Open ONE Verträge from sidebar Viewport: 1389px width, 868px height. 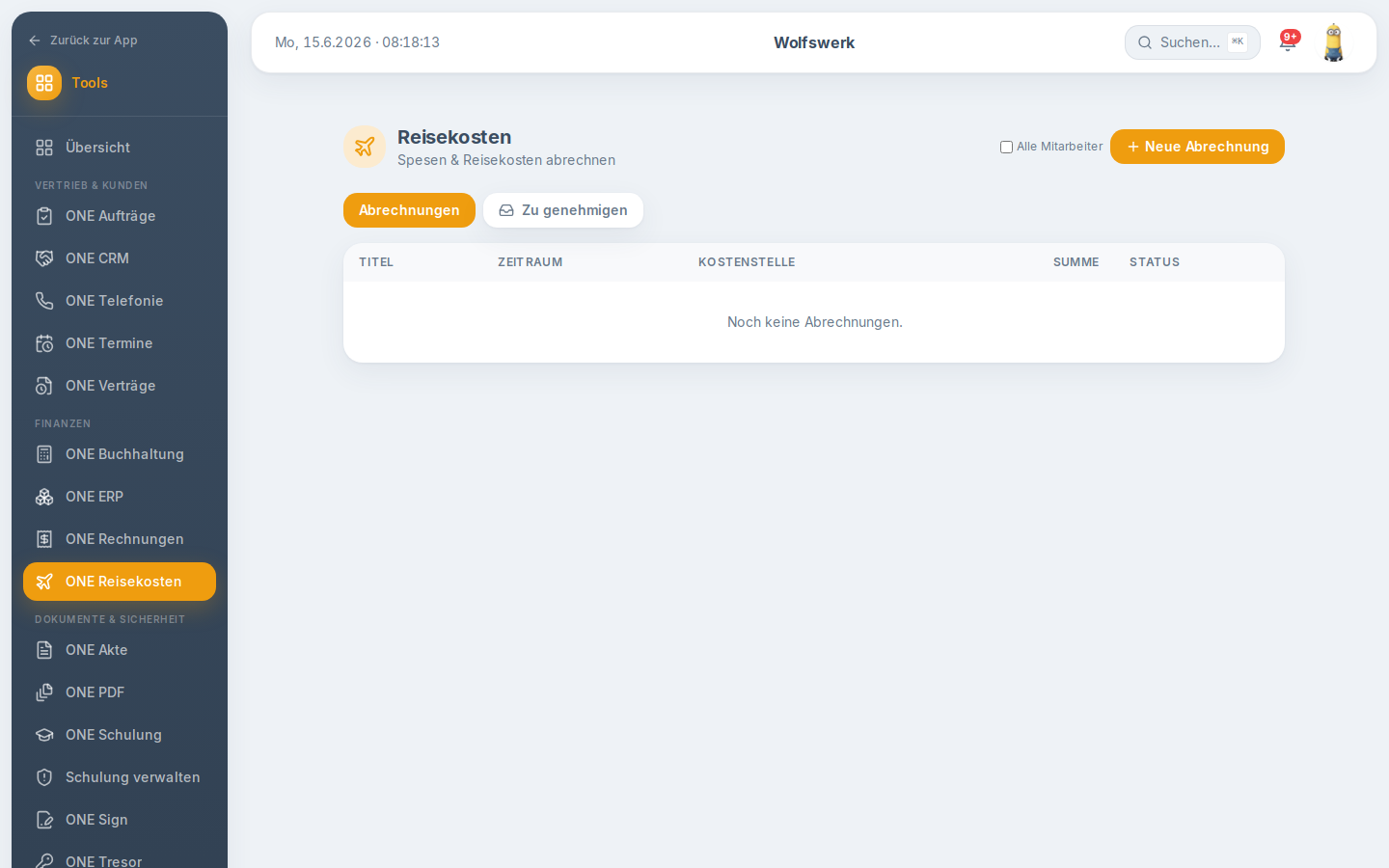120,386
